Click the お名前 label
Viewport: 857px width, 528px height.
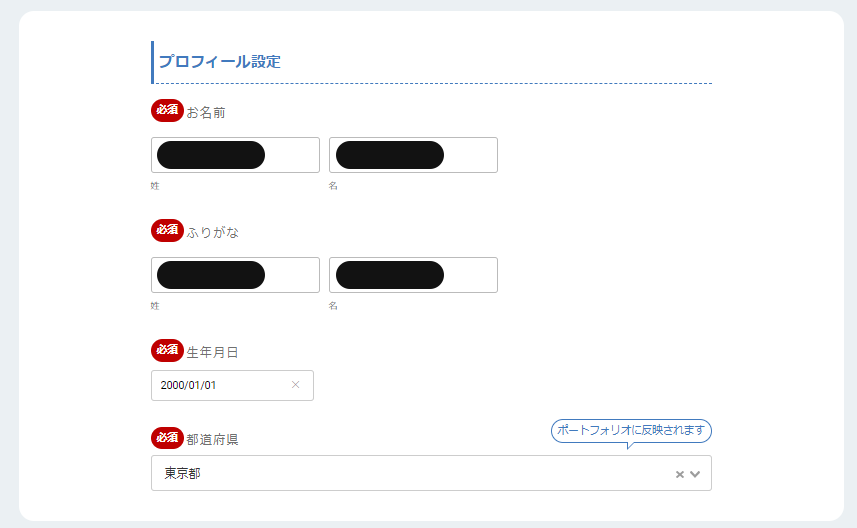pos(206,113)
